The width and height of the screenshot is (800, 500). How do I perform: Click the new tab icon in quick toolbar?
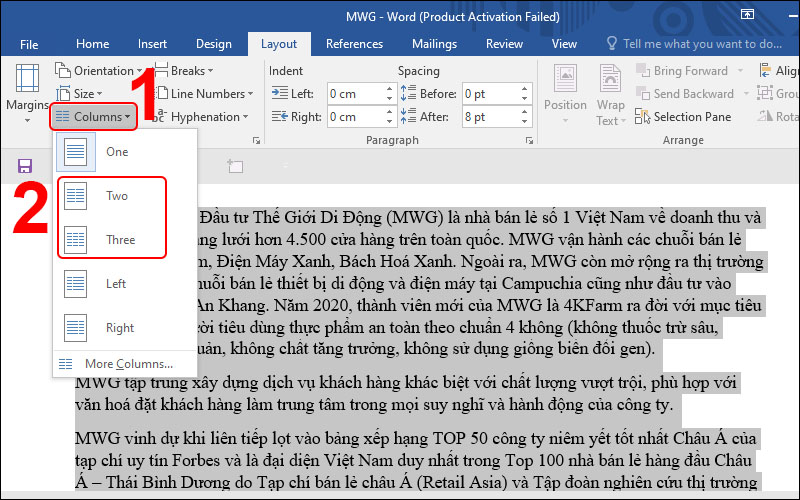coord(235,165)
